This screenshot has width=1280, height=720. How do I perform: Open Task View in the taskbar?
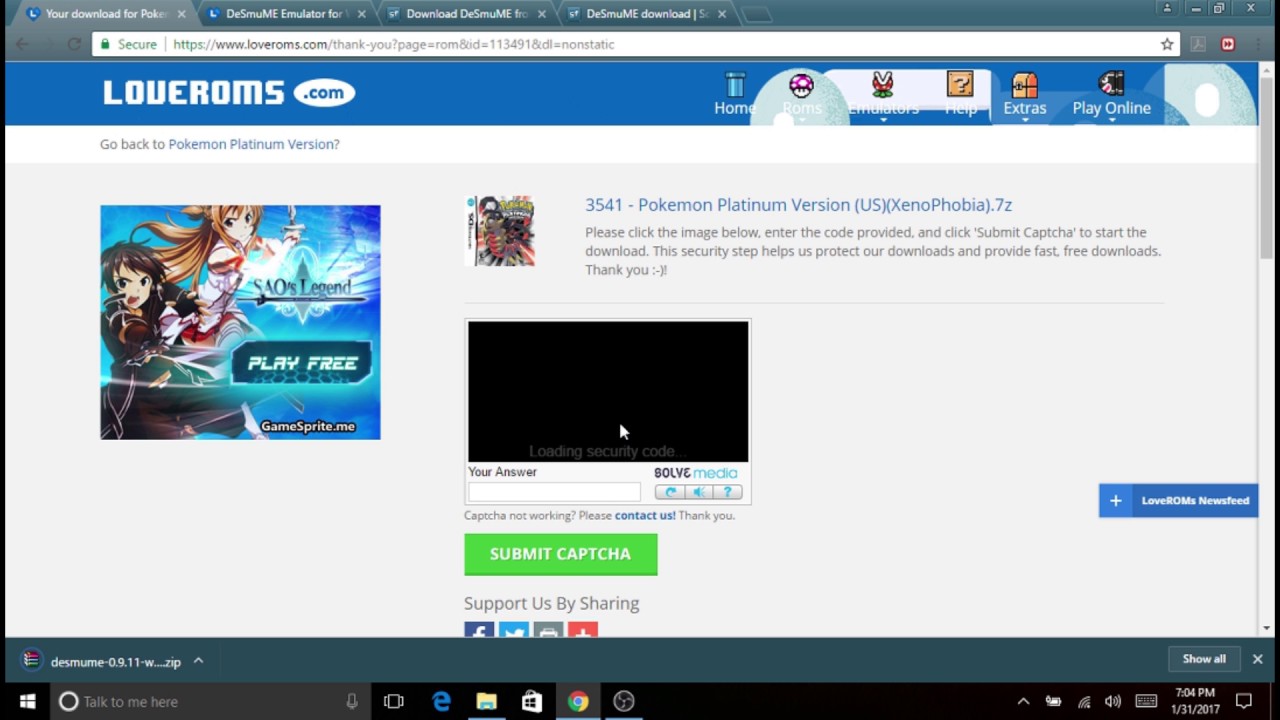pos(394,701)
